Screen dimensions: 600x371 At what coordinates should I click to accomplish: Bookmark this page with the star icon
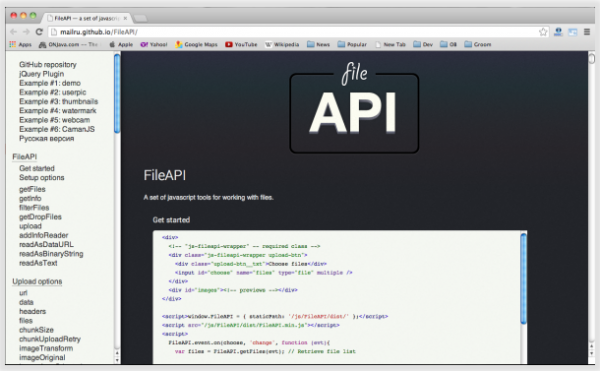click(543, 32)
